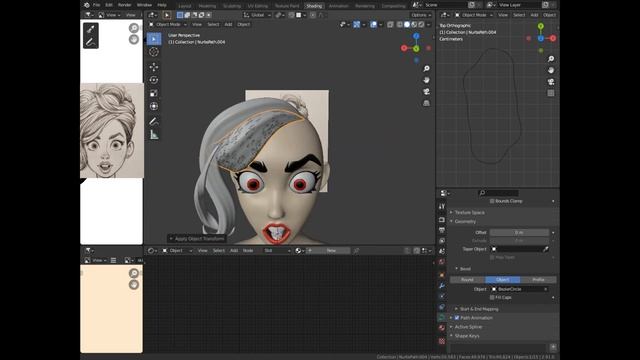Select the Cursor tool in viewport toolbar
The height and width of the screenshot is (360, 640).
(154, 51)
